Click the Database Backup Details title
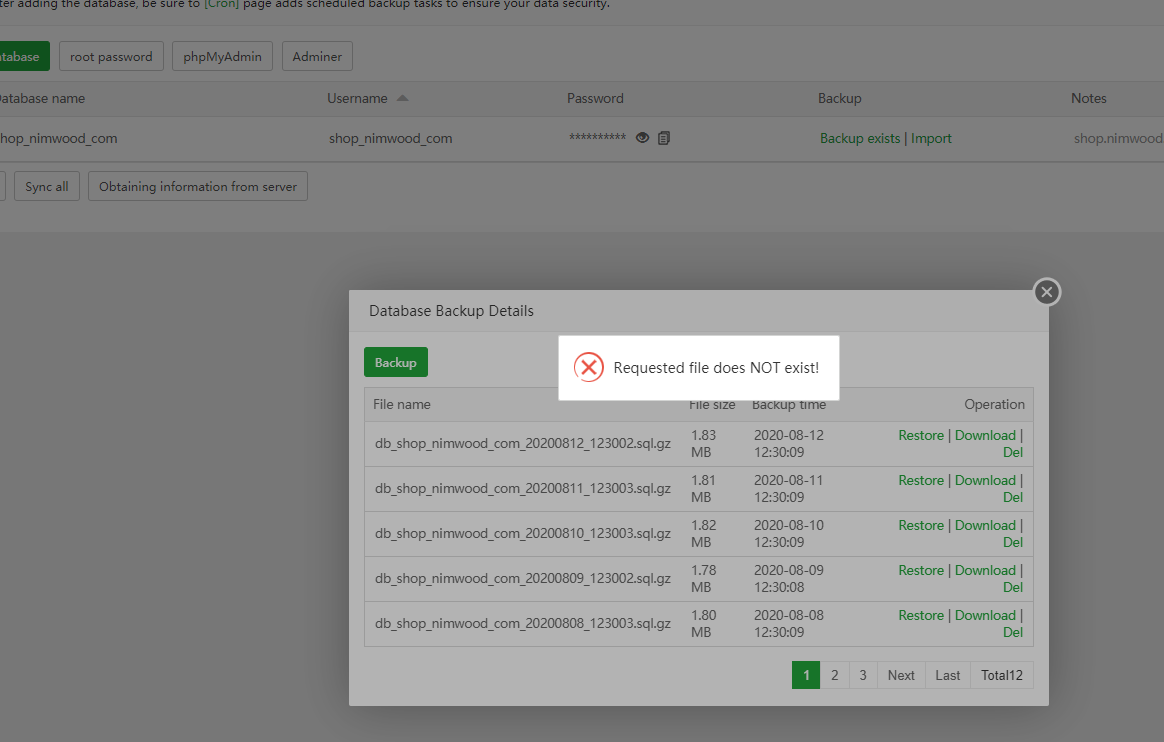This screenshot has width=1164, height=742. coord(451,311)
